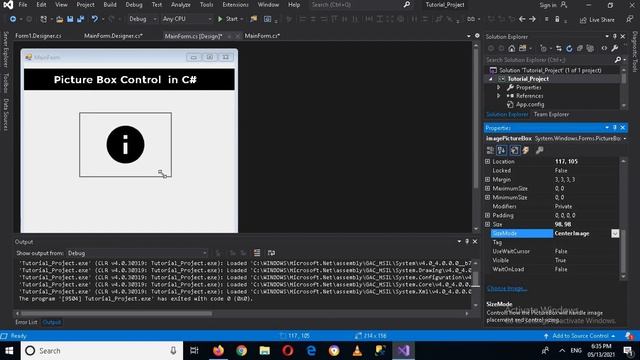Toggle Properties view button in Properties panel
Image resolution: width=640 pixels, height=360 pixels.
(514, 151)
